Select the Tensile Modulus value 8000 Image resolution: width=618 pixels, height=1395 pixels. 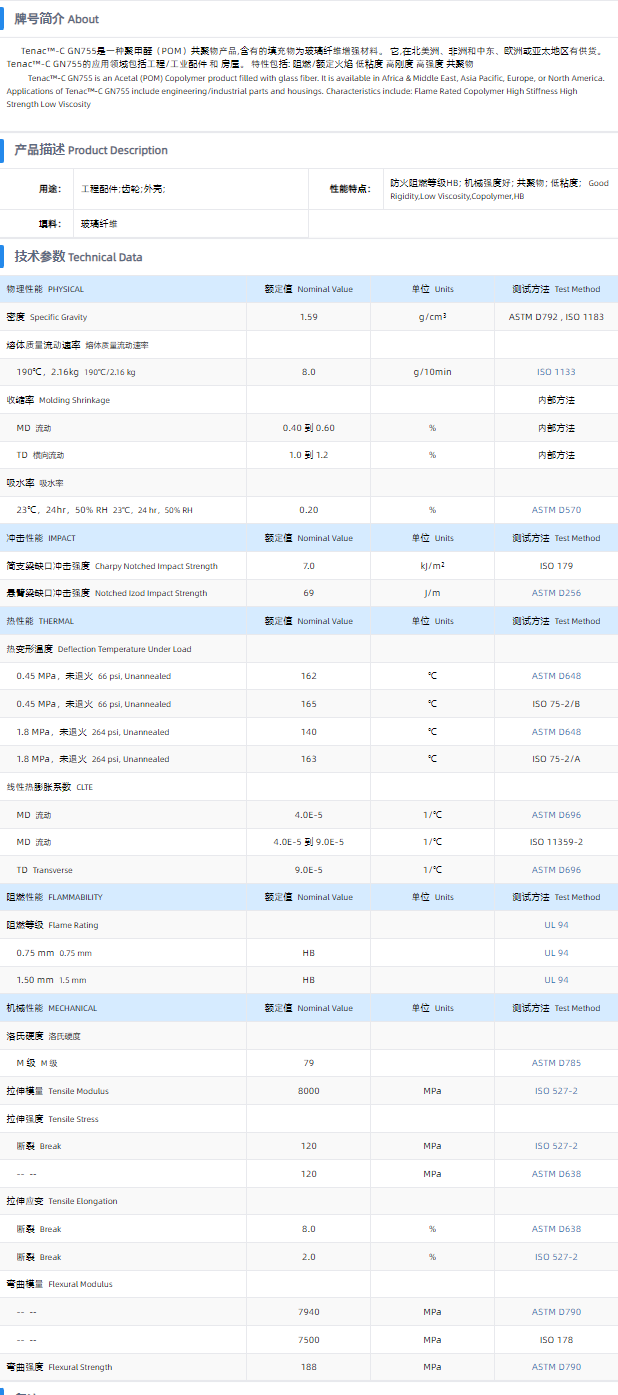[308, 1091]
